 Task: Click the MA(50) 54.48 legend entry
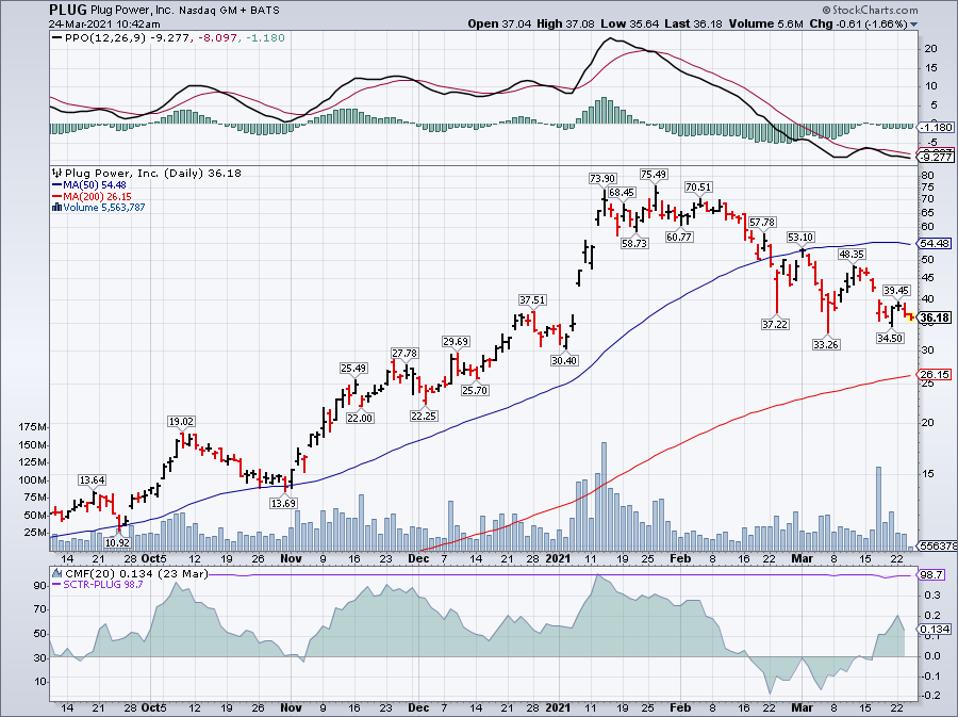coord(89,185)
